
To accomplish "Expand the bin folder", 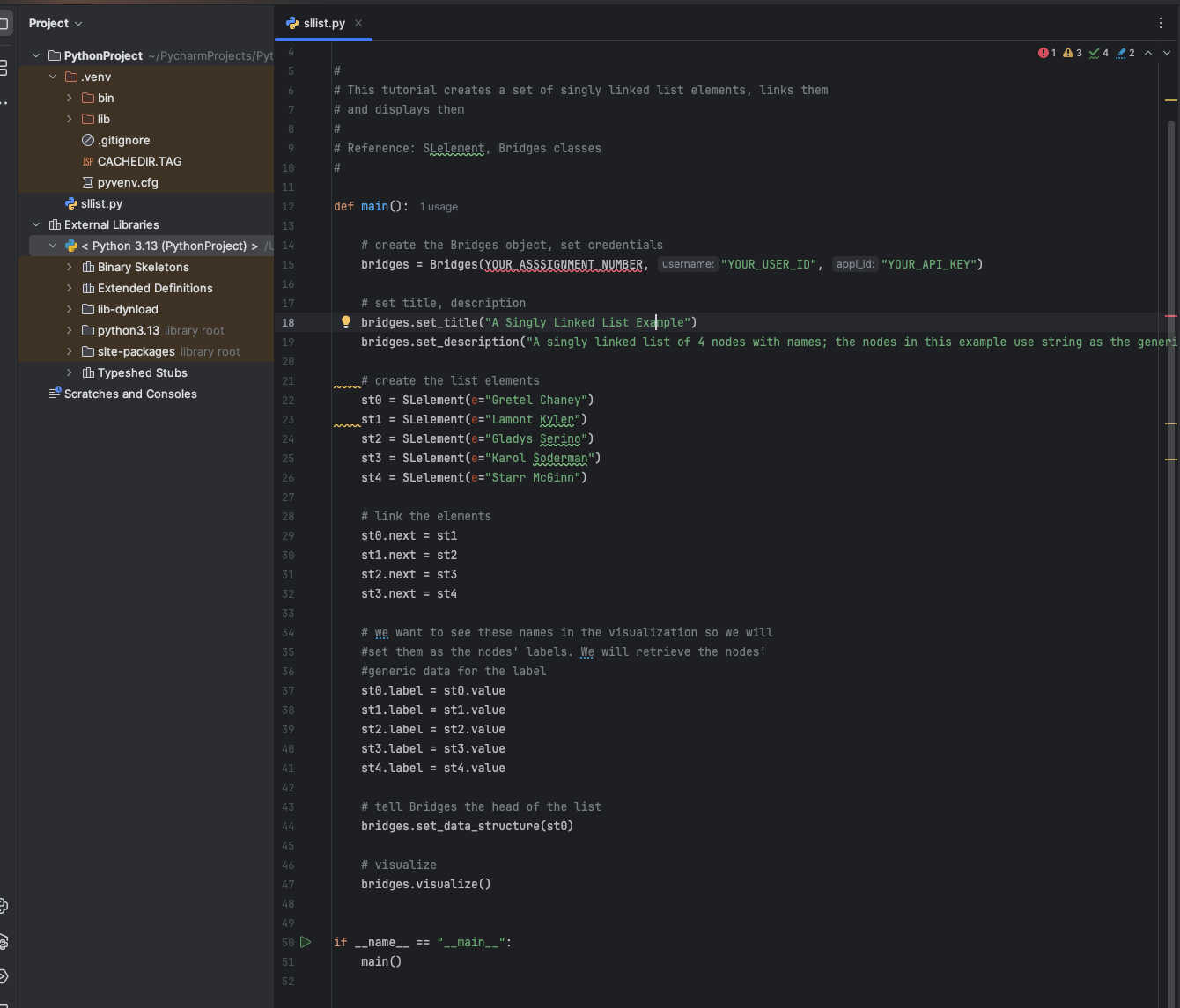I will point(70,98).
